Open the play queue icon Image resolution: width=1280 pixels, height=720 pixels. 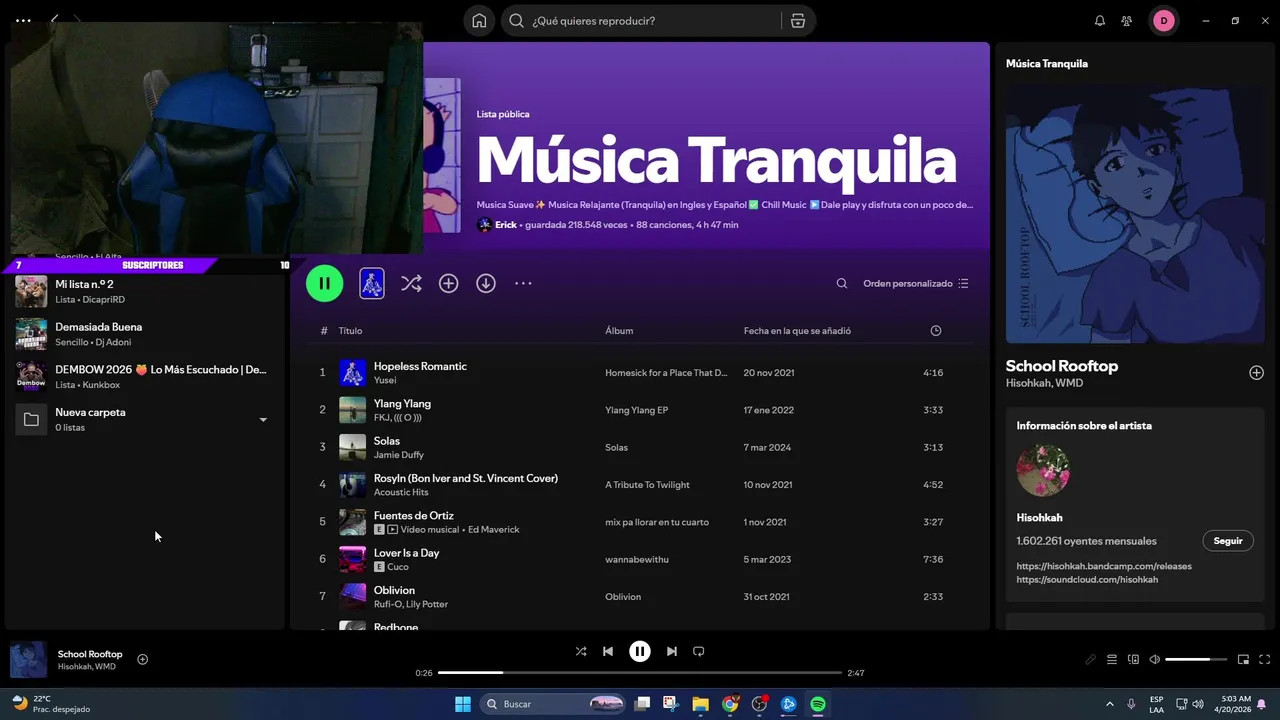(x=1112, y=659)
